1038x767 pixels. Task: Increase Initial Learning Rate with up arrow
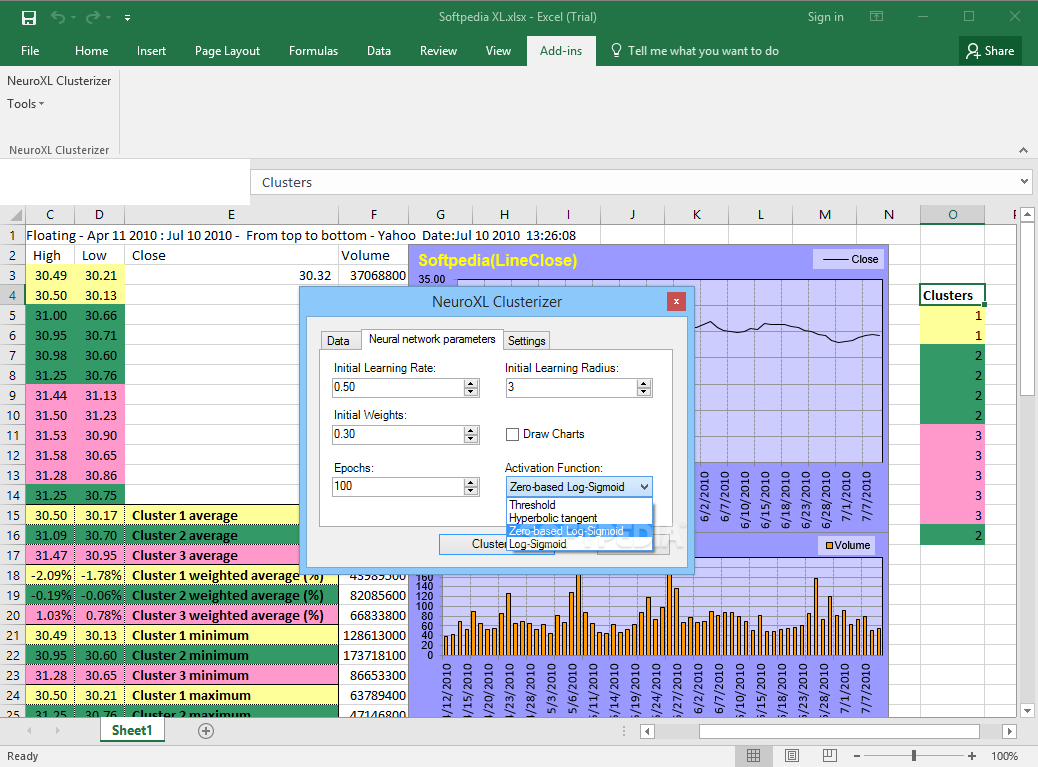(x=471, y=383)
